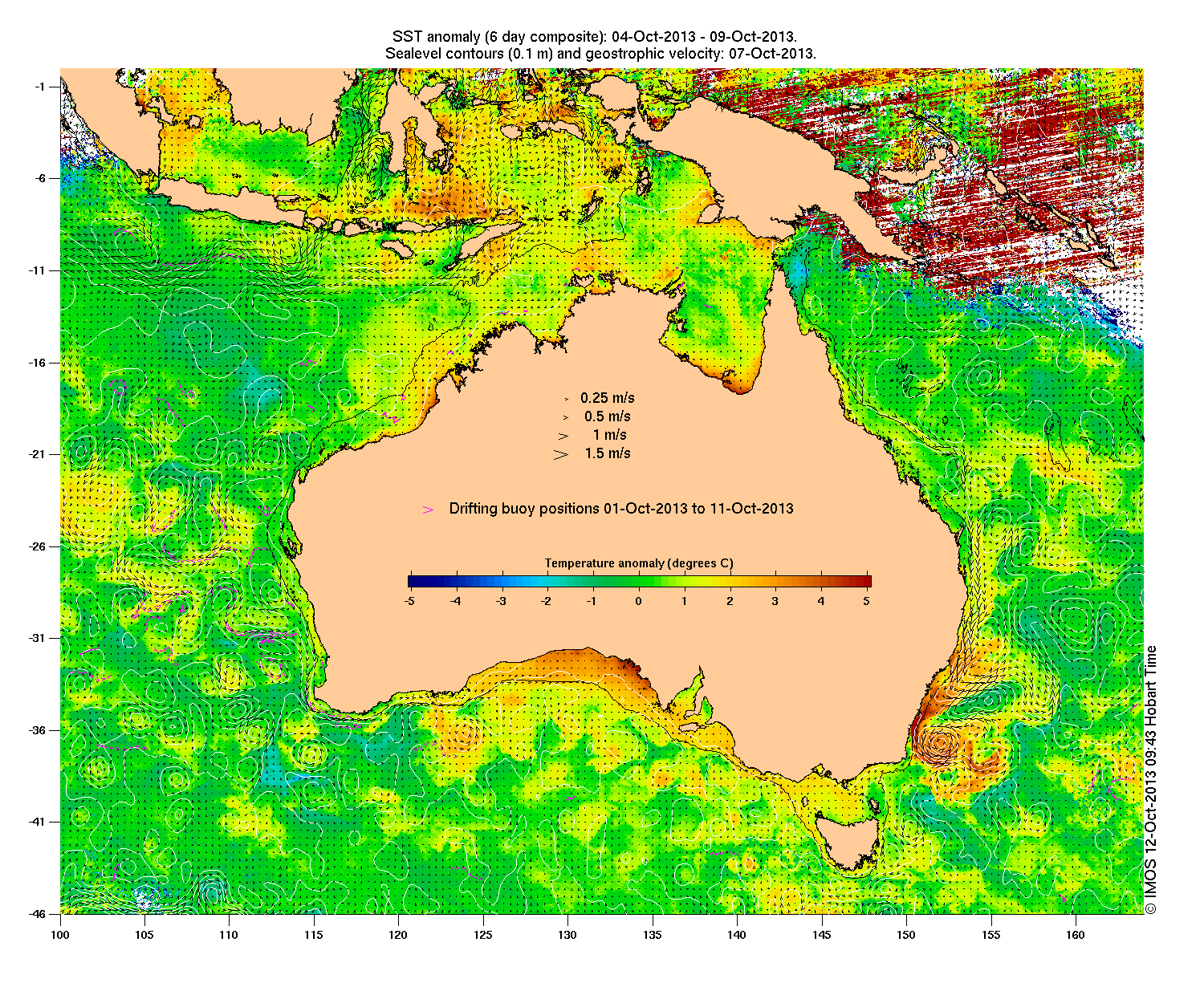Viewport: 1204px width, 983px height.
Task: Click latitude axis label -41
Action: click(x=39, y=822)
